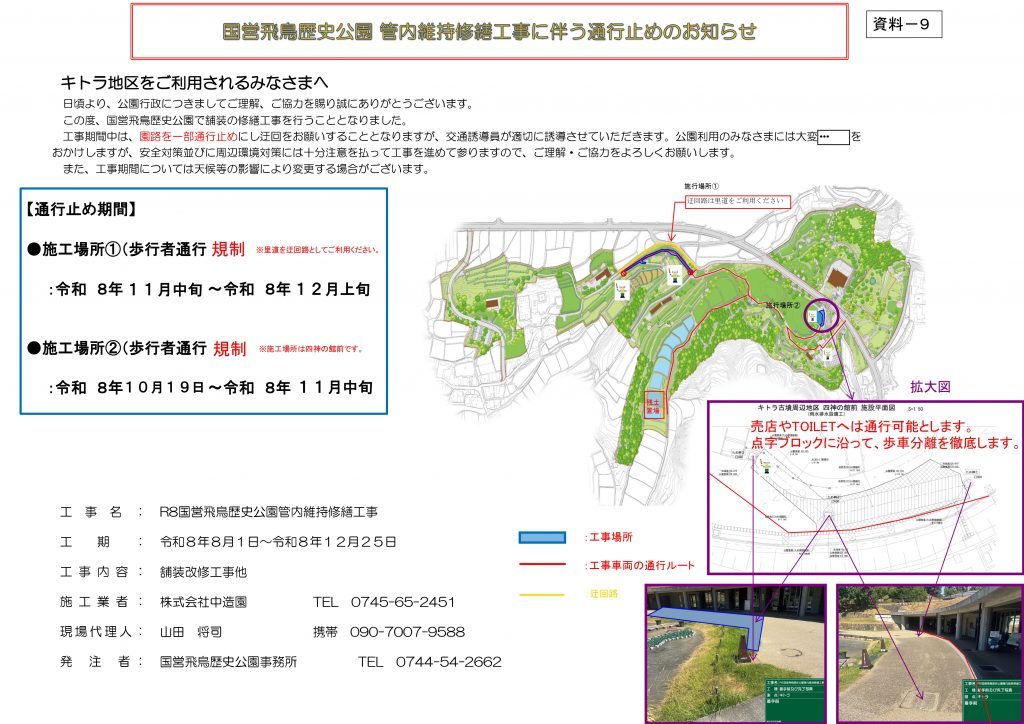Click the traffic guide icon near the red 残土置場 route start
This screenshot has height=724, width=1024.
827,354
